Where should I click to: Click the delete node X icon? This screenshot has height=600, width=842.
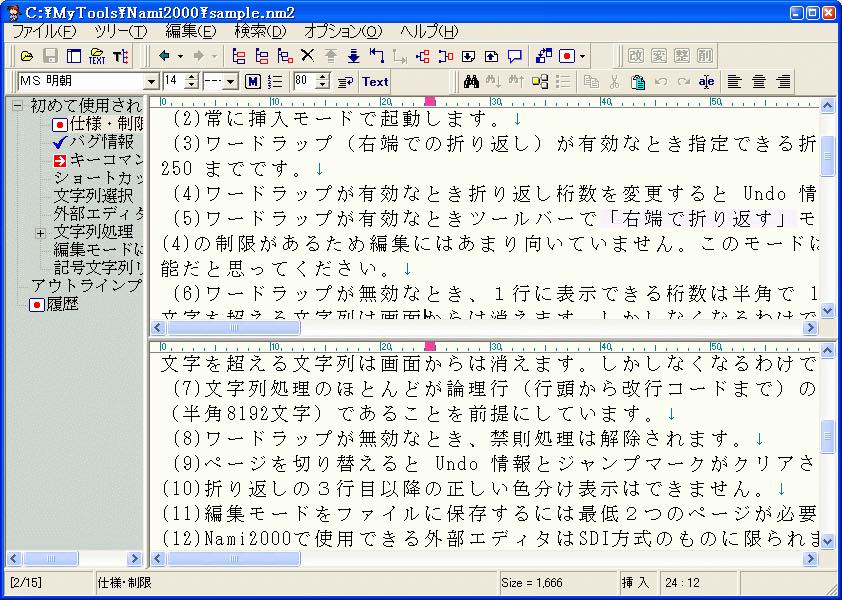pyautogui.click(x=307, y=56)
